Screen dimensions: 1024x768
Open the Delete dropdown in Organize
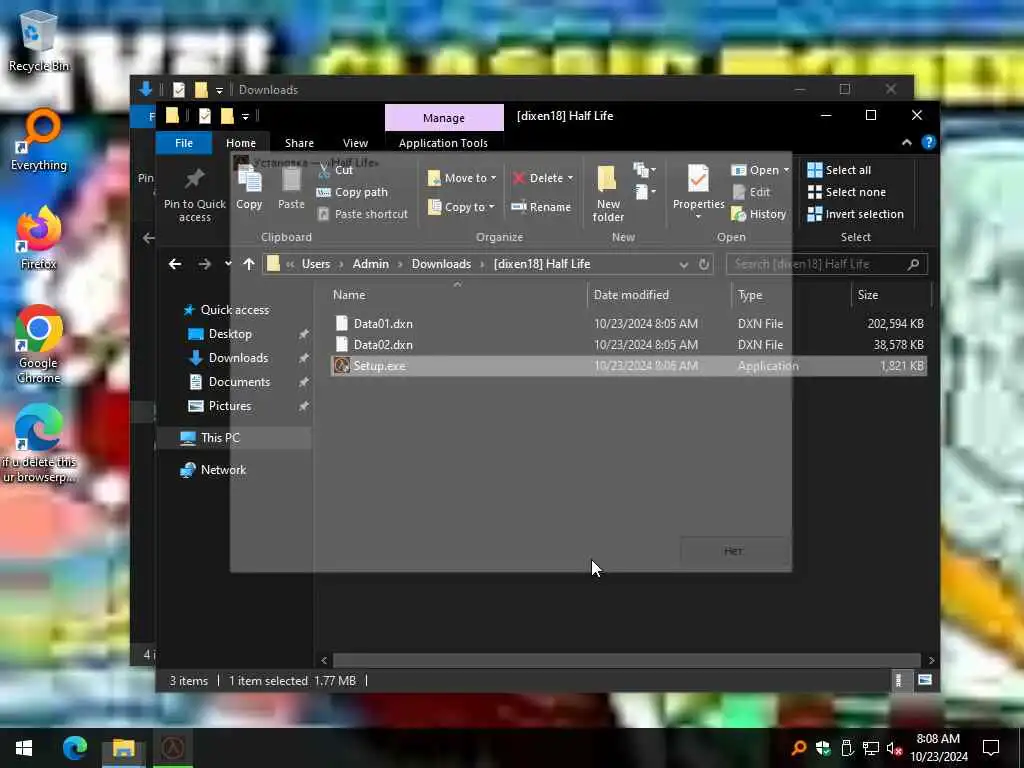(x=543, y=178)
